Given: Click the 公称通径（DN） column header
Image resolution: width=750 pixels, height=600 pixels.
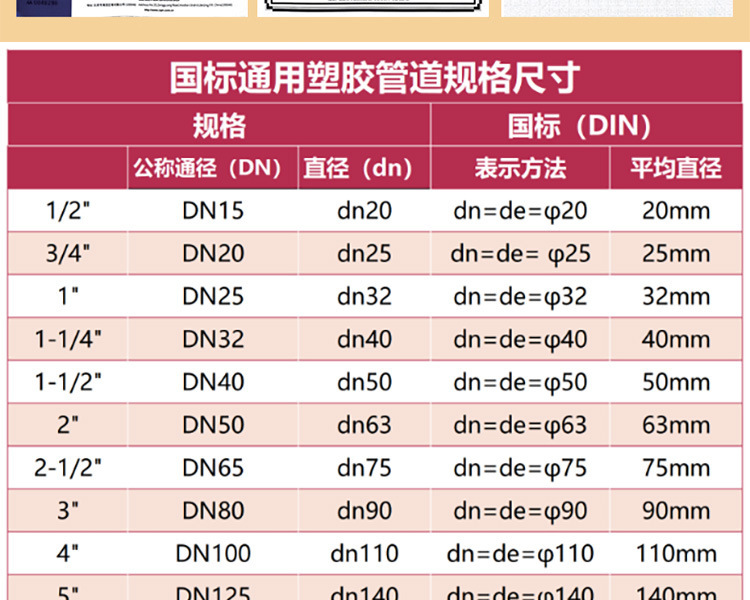Looking at the screenshot, I should click(x=213, y=168).
